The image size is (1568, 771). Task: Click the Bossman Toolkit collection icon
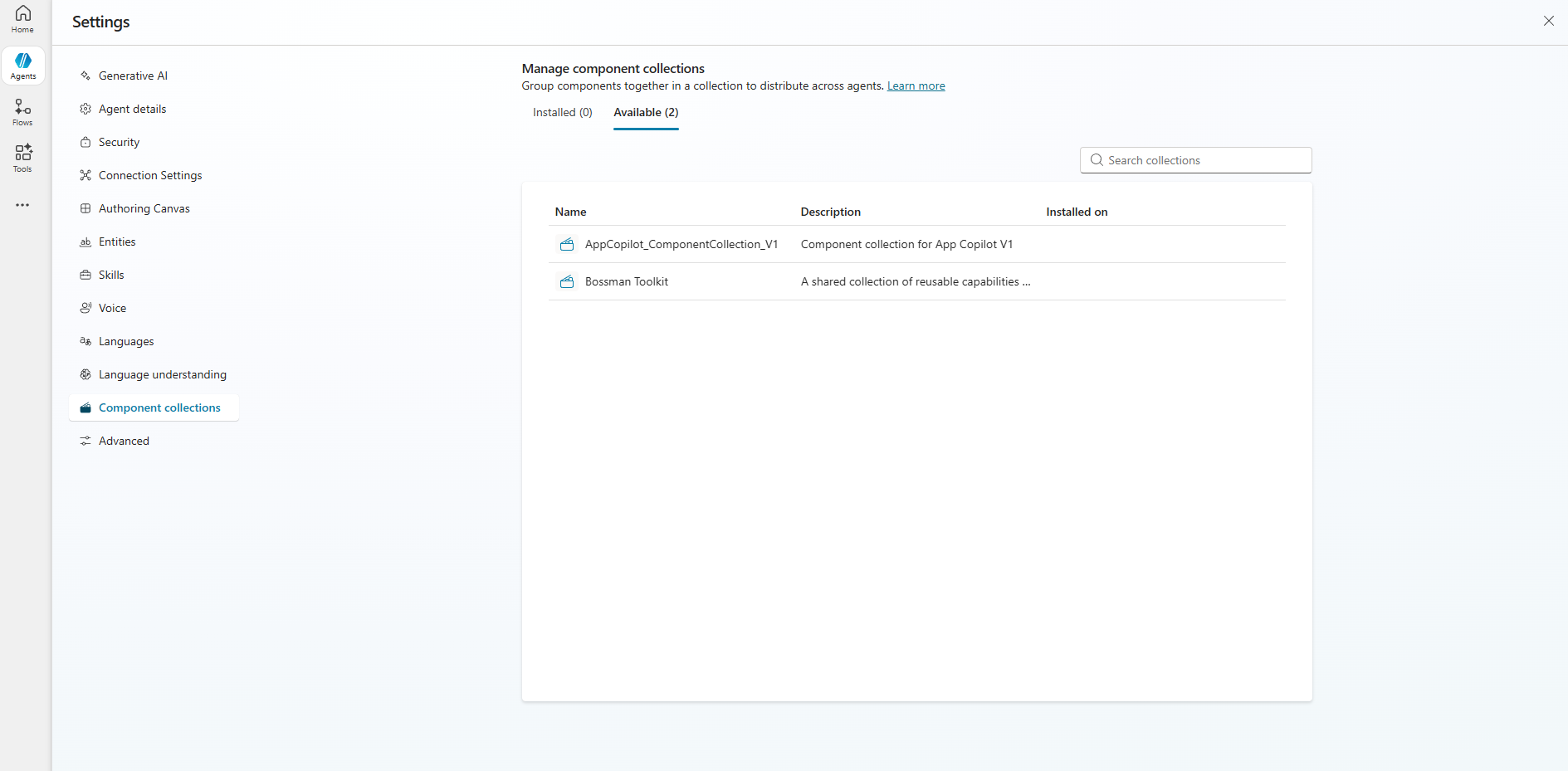(x=567, y=282)
